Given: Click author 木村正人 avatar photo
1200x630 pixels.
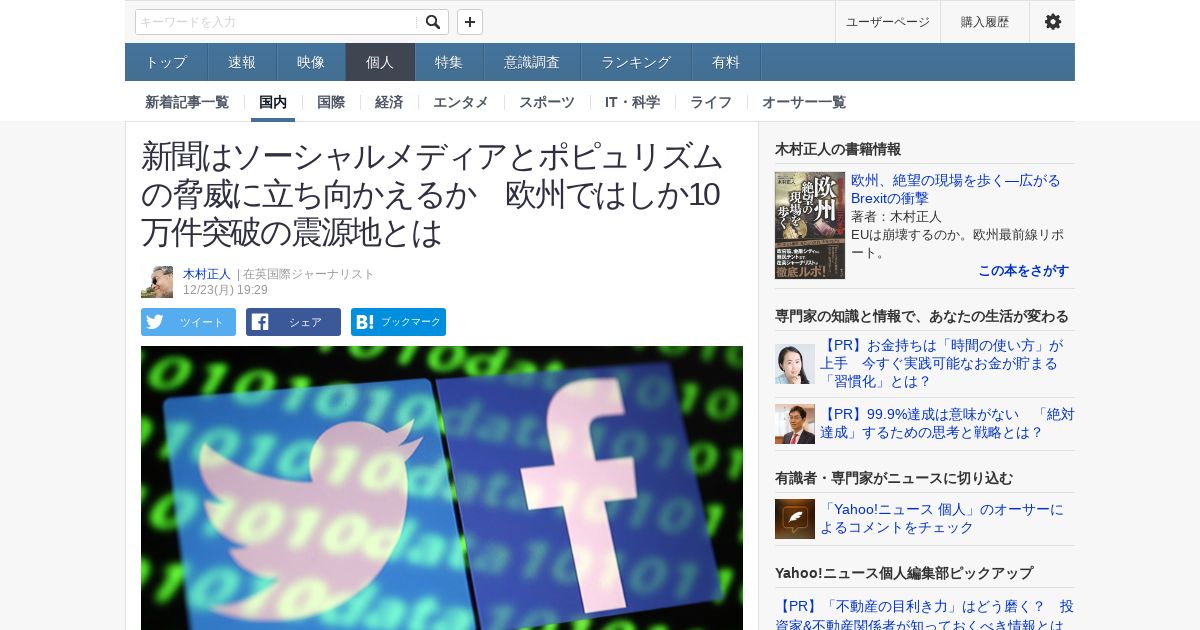Looking at the screenshot, I should [x=157, y=282].
